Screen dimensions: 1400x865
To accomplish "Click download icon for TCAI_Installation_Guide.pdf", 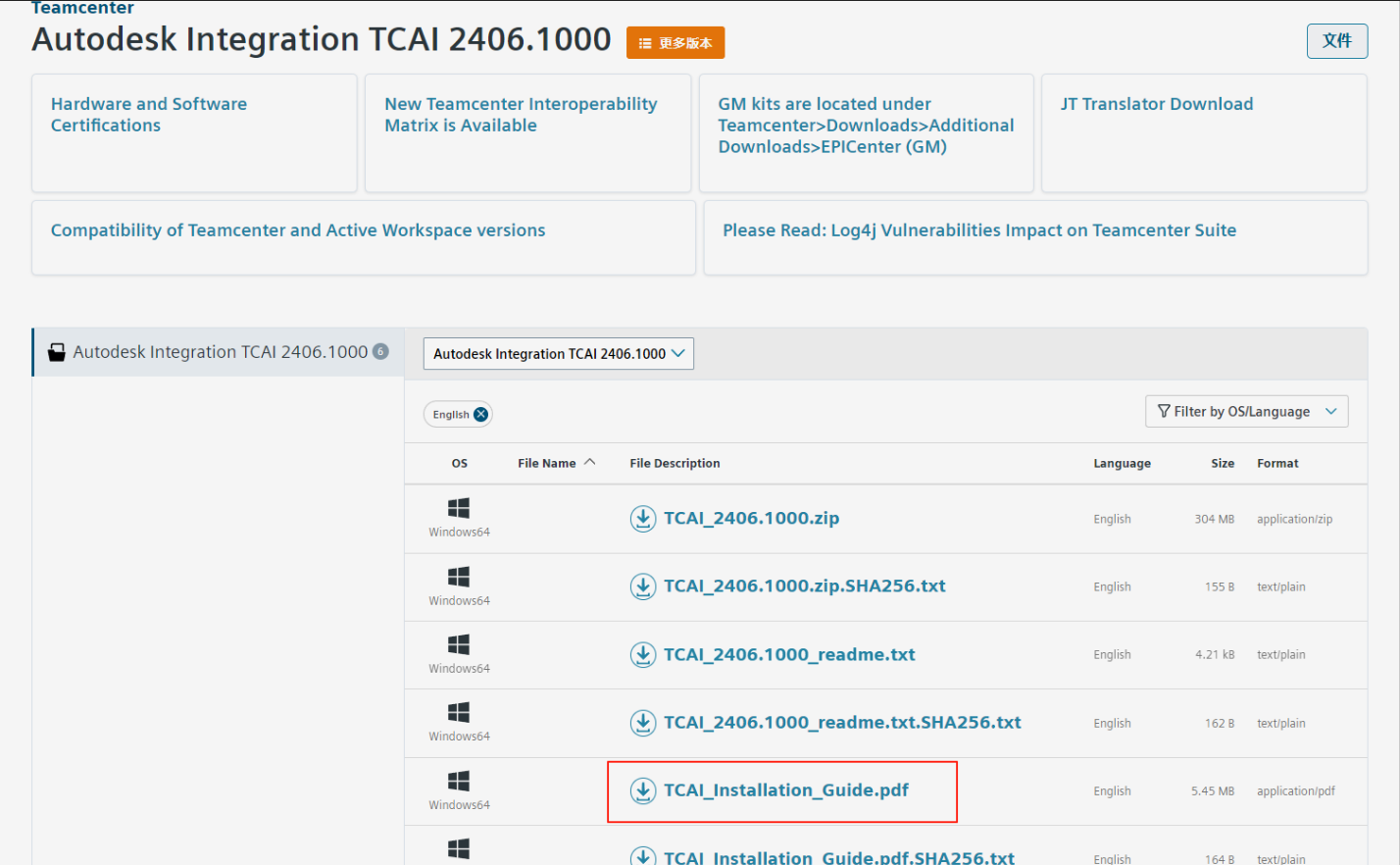I will click(642, 790).
